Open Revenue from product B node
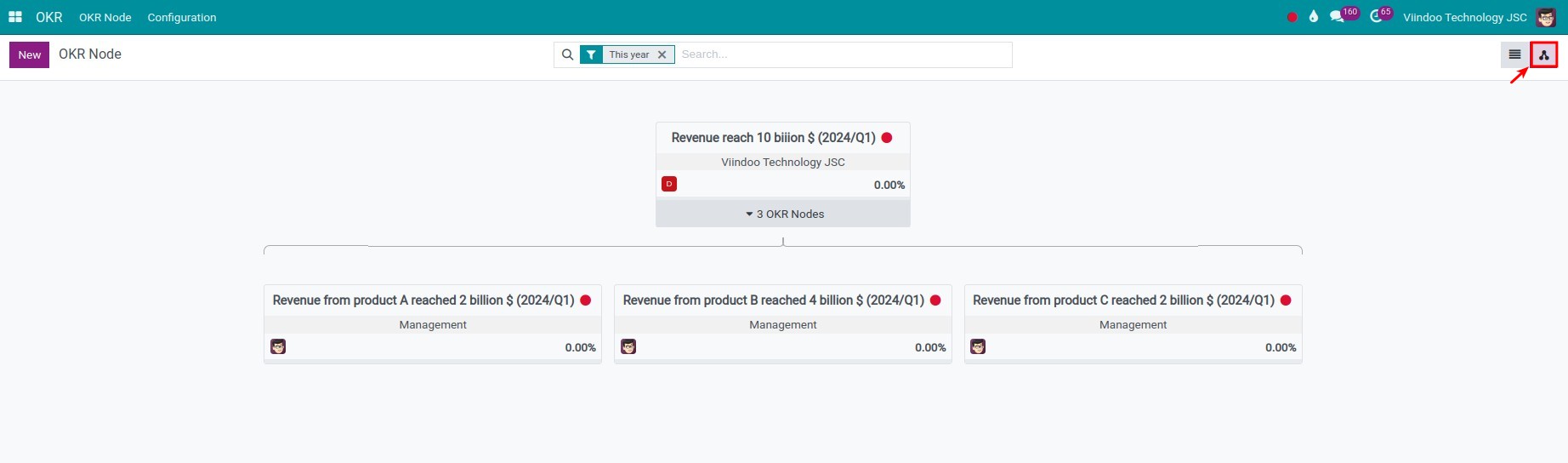The height and width of the screenshot is (463, 1568). 774,300
